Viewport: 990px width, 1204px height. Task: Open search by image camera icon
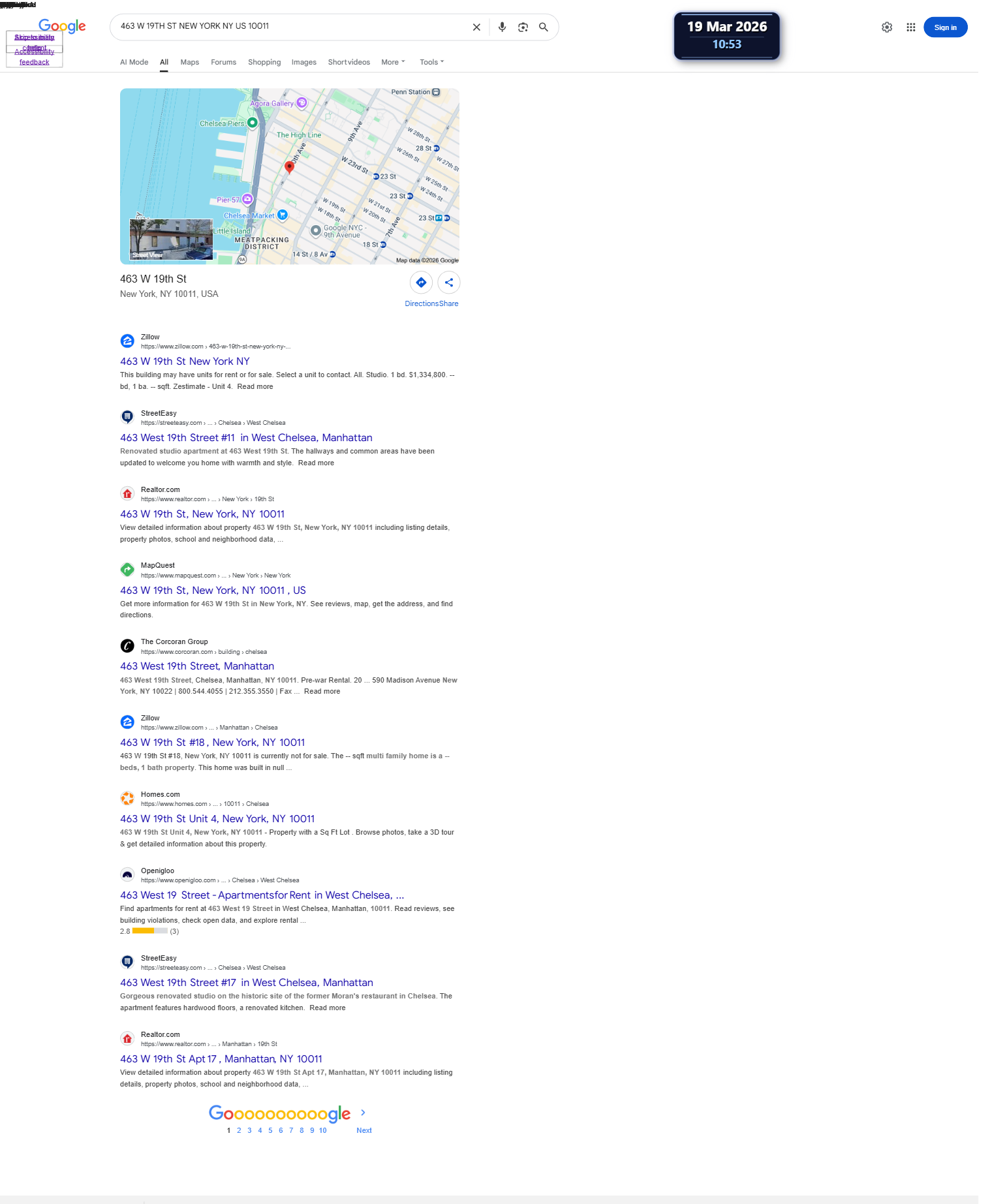click(523, 27)
